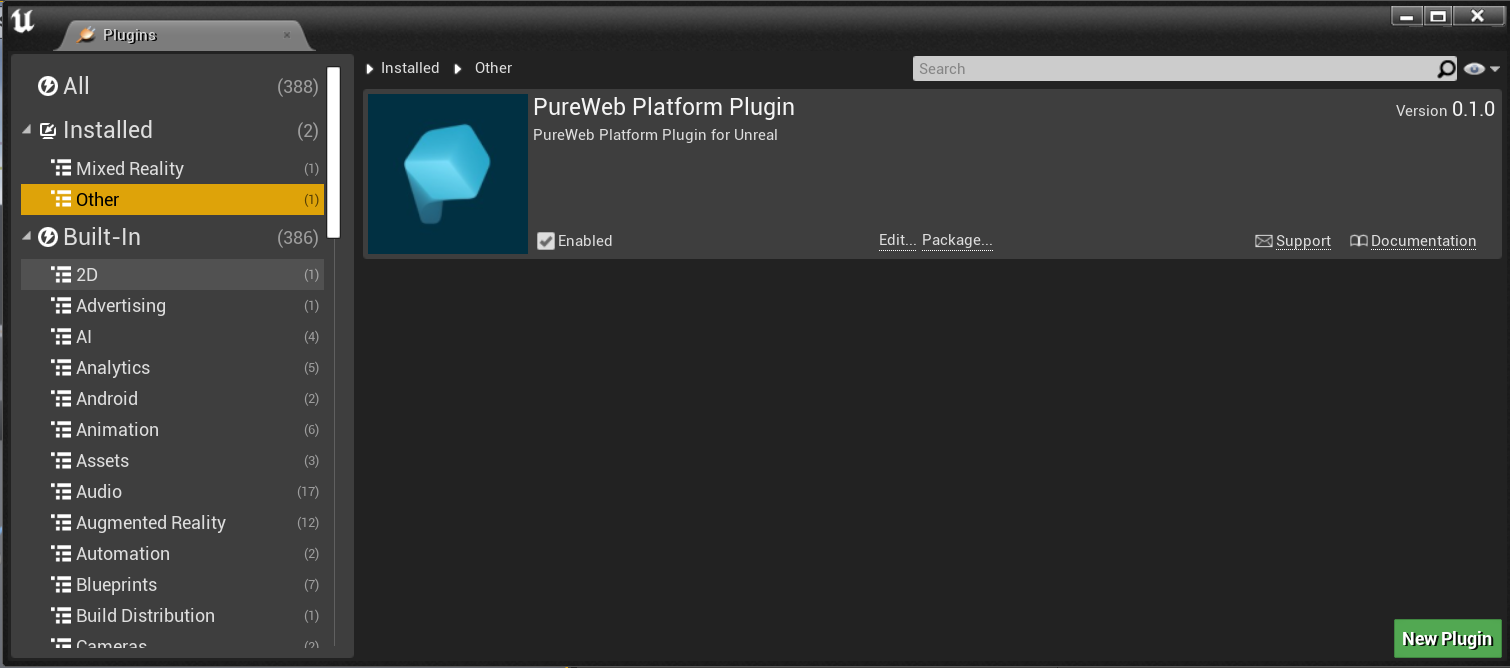Click the envelope icon beside Support

point(1264,241)
